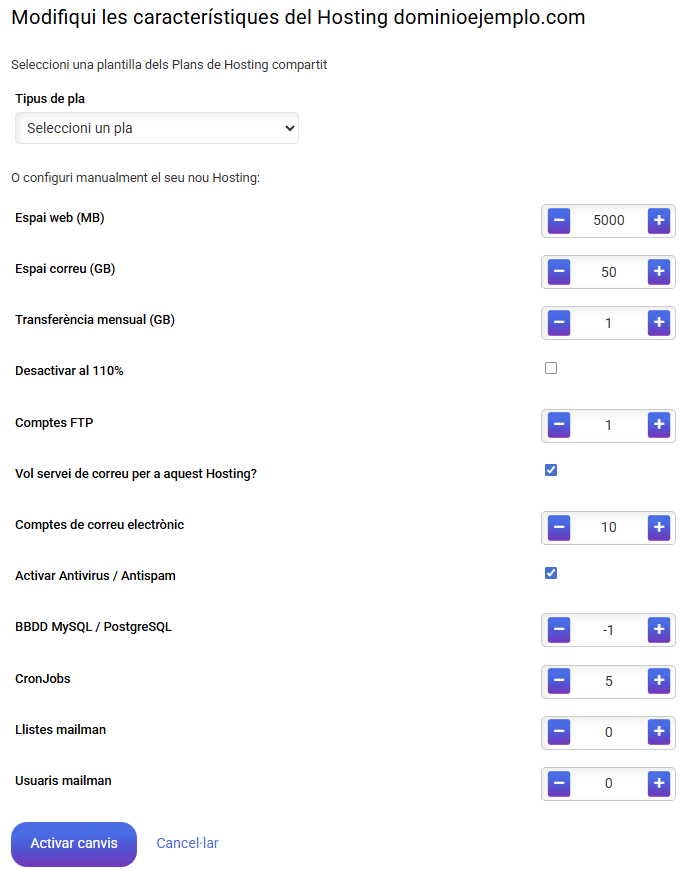Click plus for Transferència mensual (GB)
694x869 pixels.
[x=658, y=323]
